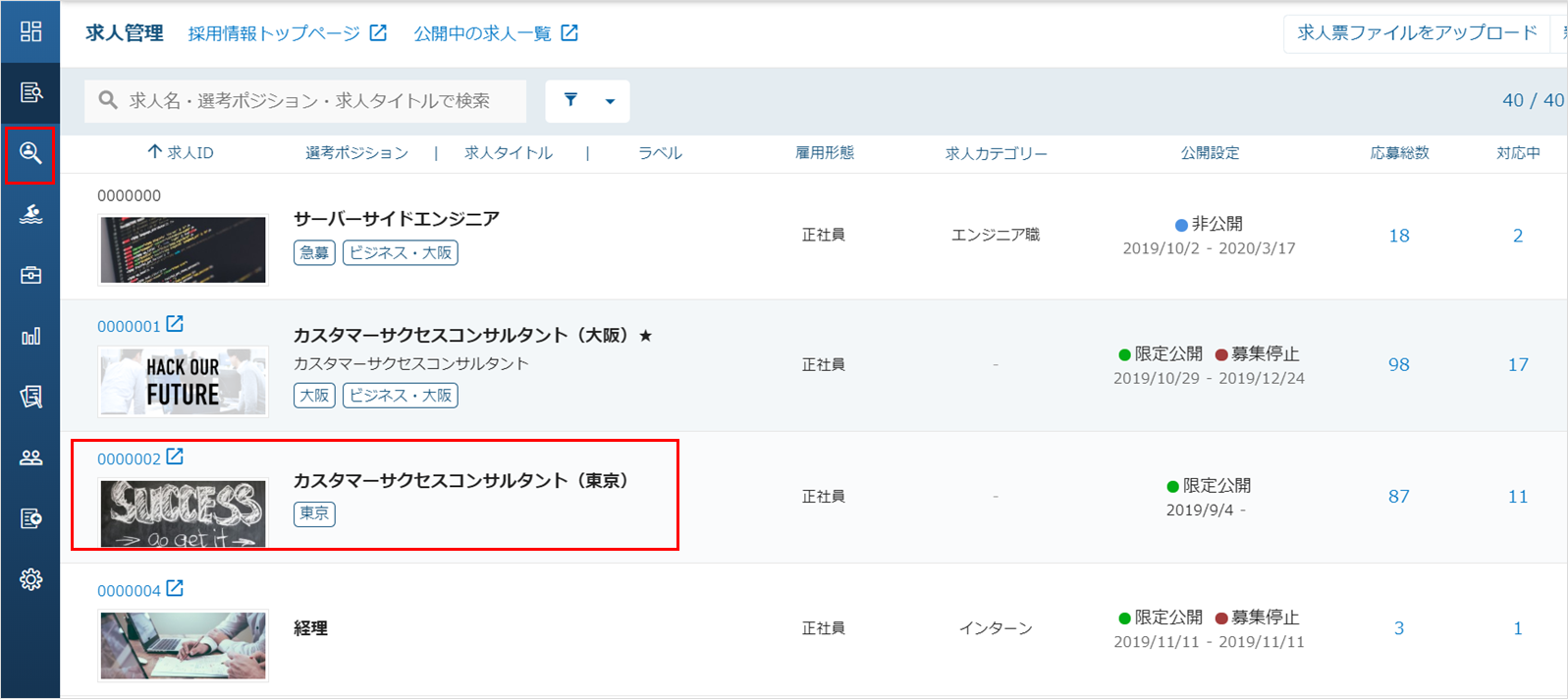1568x699 pixels.
Task: Select カスタマーサクセスコンサルタント（大阪） job title
Action: tap(465, 335)
